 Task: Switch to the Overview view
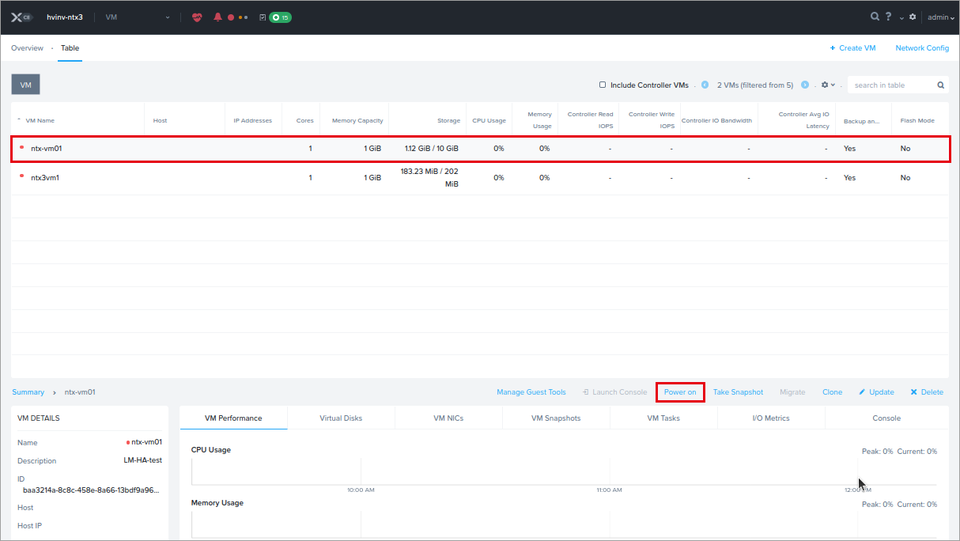[x=27, y=48]
